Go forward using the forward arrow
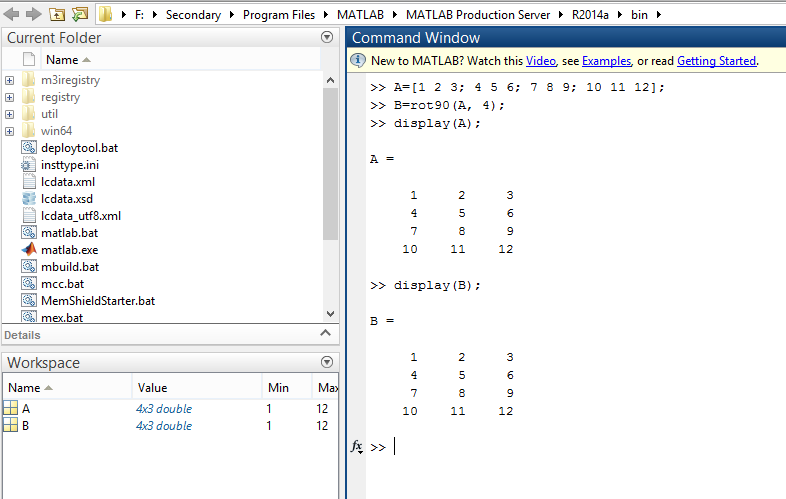This screenshot has height=499, width=786. (34, 14)
